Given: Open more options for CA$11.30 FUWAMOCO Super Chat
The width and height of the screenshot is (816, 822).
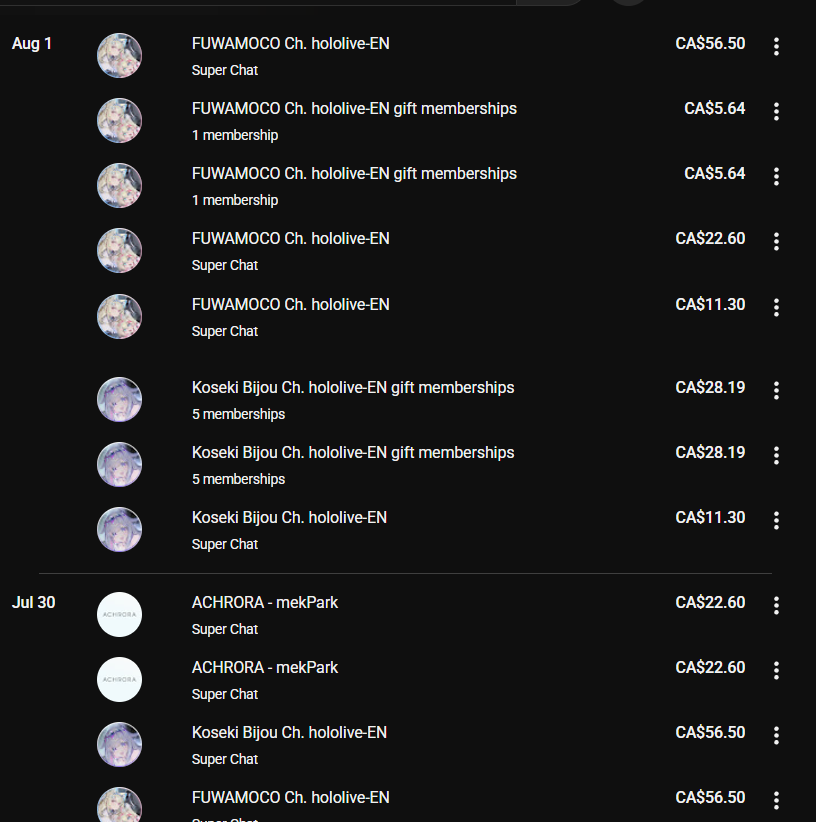Looking at the screenshot, I should pos(776,307).
